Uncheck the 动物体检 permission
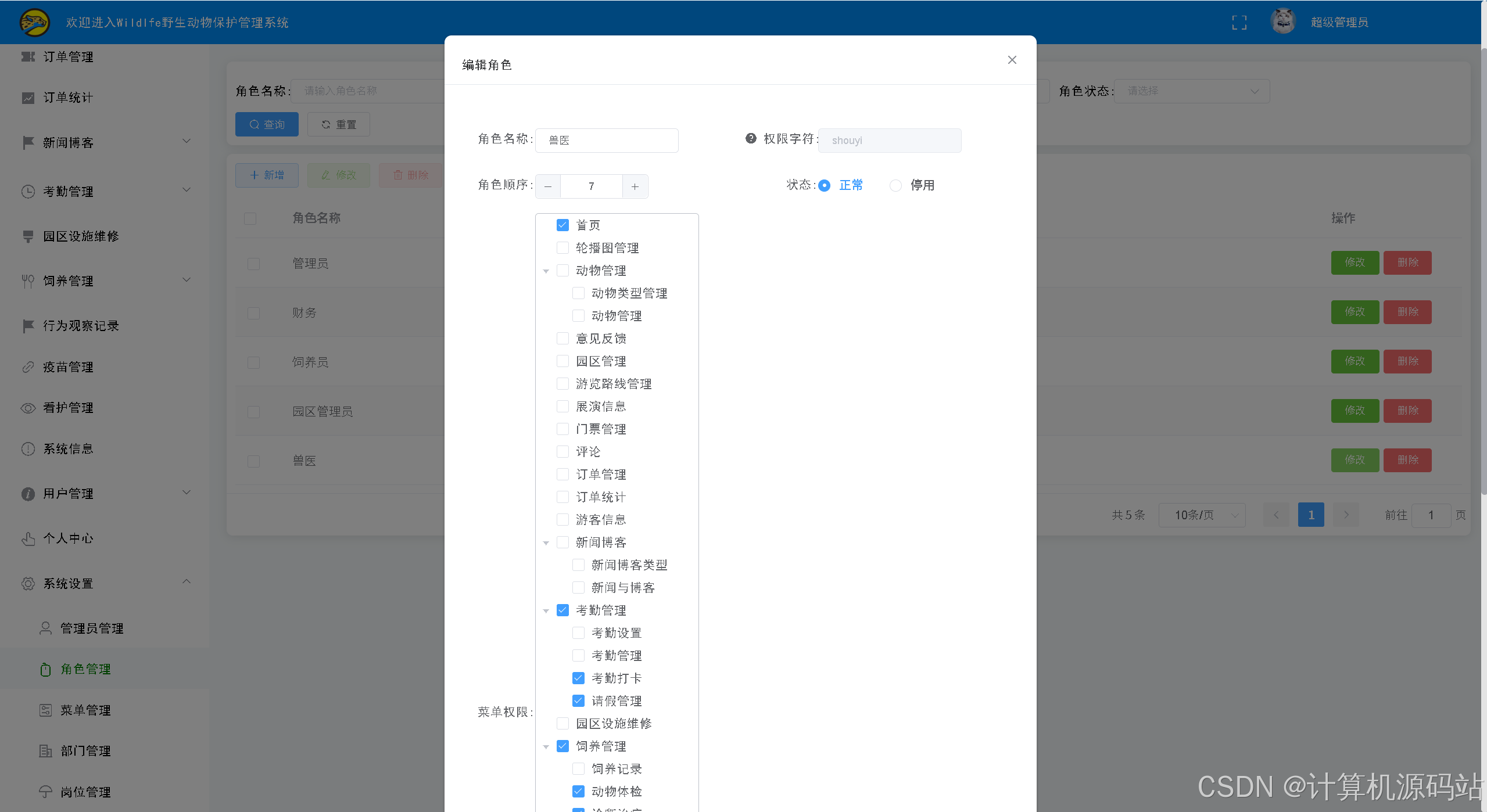1487x812 pixels. click(578, 791)
